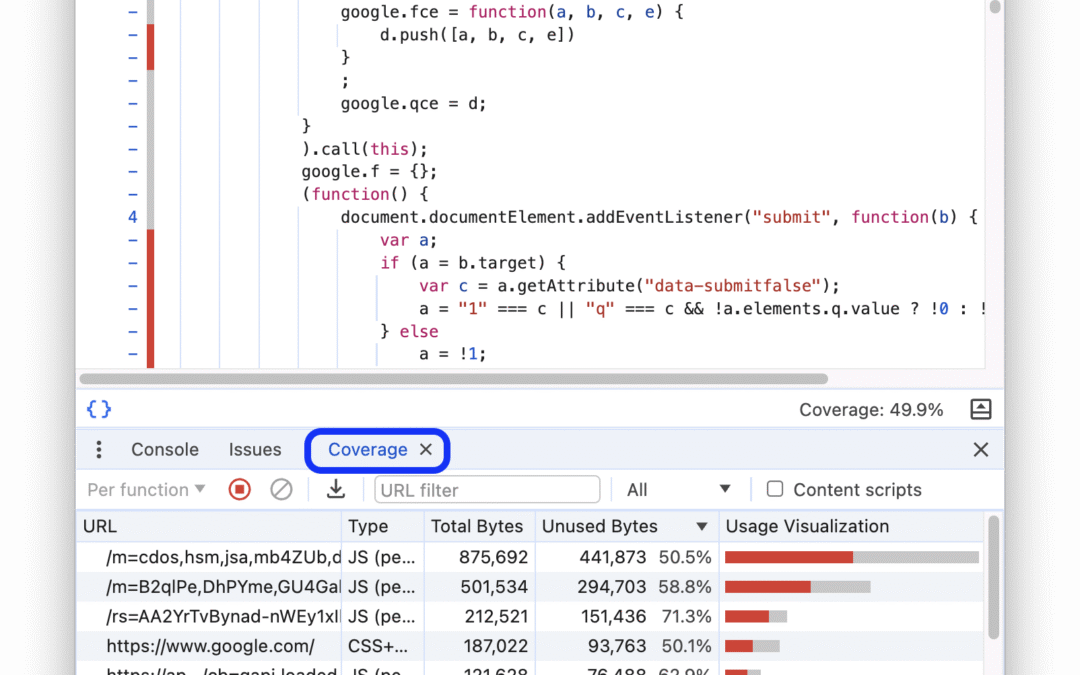This screenshot has width=1080, height=675.
Task: Switch to the Issues tab
Action: tap(255, 450)
